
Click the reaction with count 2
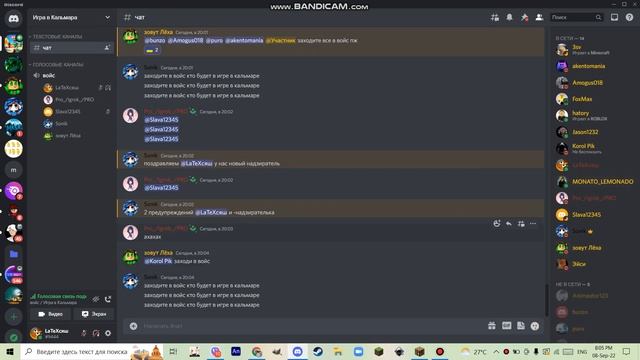coord(153,50)
